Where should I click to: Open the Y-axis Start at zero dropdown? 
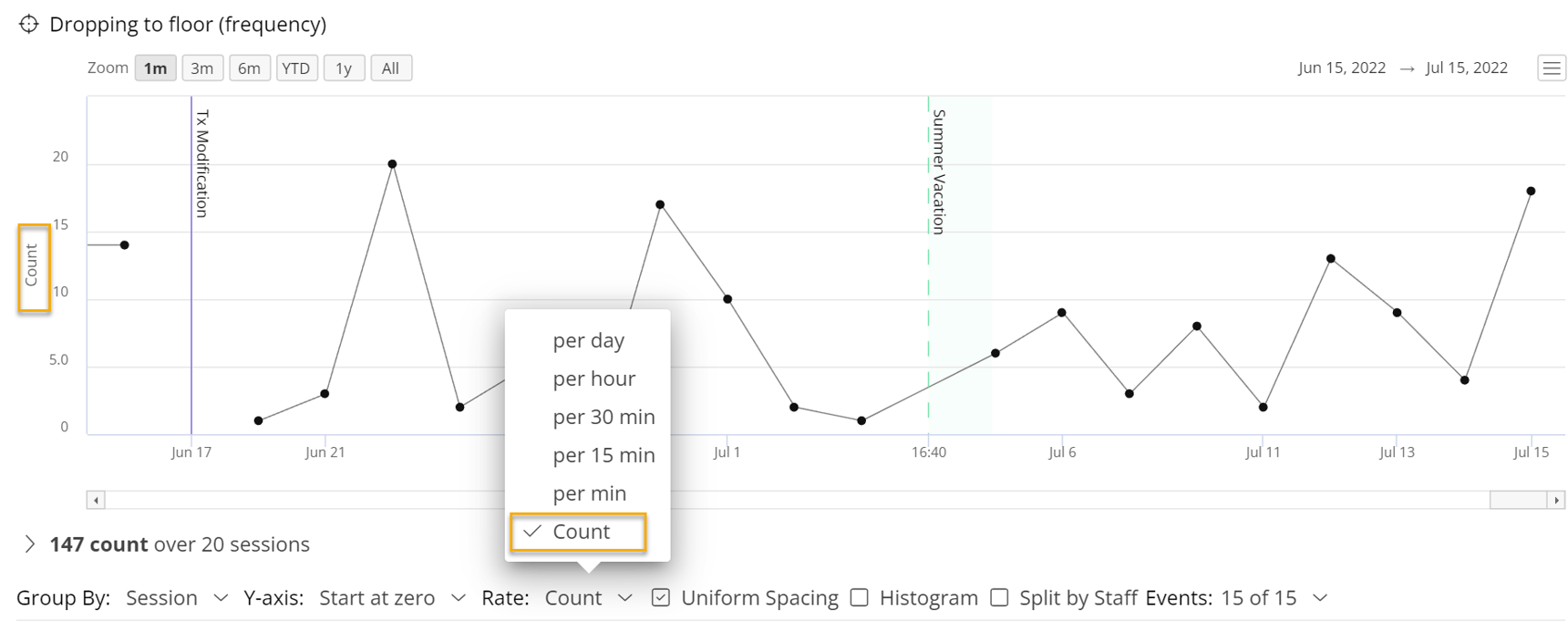pyautogui.click(x=392, y=598)
